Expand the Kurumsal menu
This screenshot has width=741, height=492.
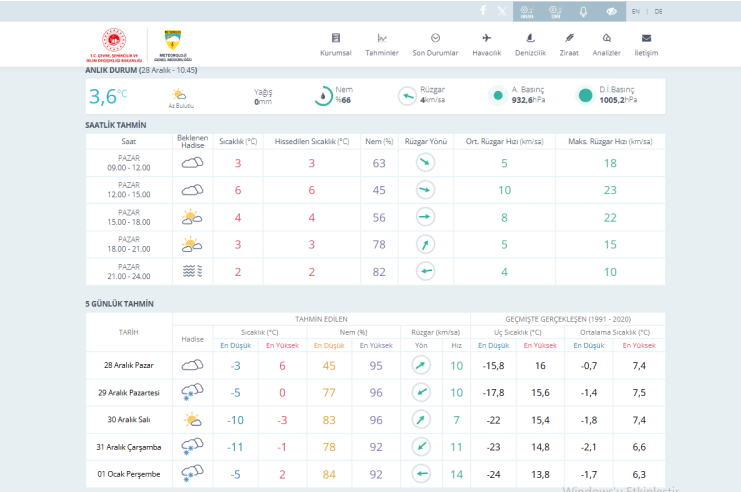[x=335, y=44]
